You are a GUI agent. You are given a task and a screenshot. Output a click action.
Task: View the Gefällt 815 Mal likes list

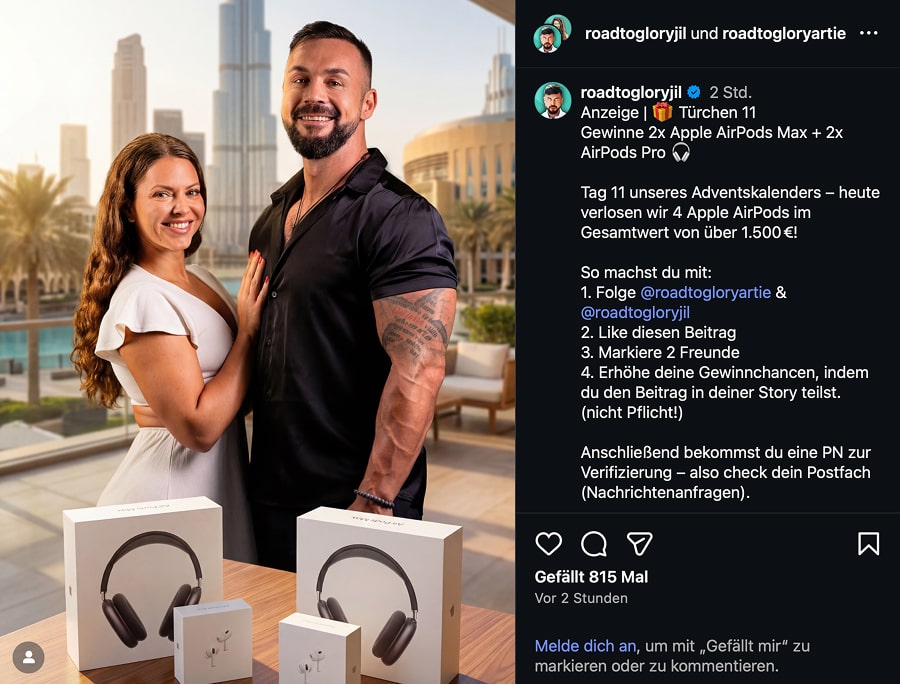tap(591, 577)
